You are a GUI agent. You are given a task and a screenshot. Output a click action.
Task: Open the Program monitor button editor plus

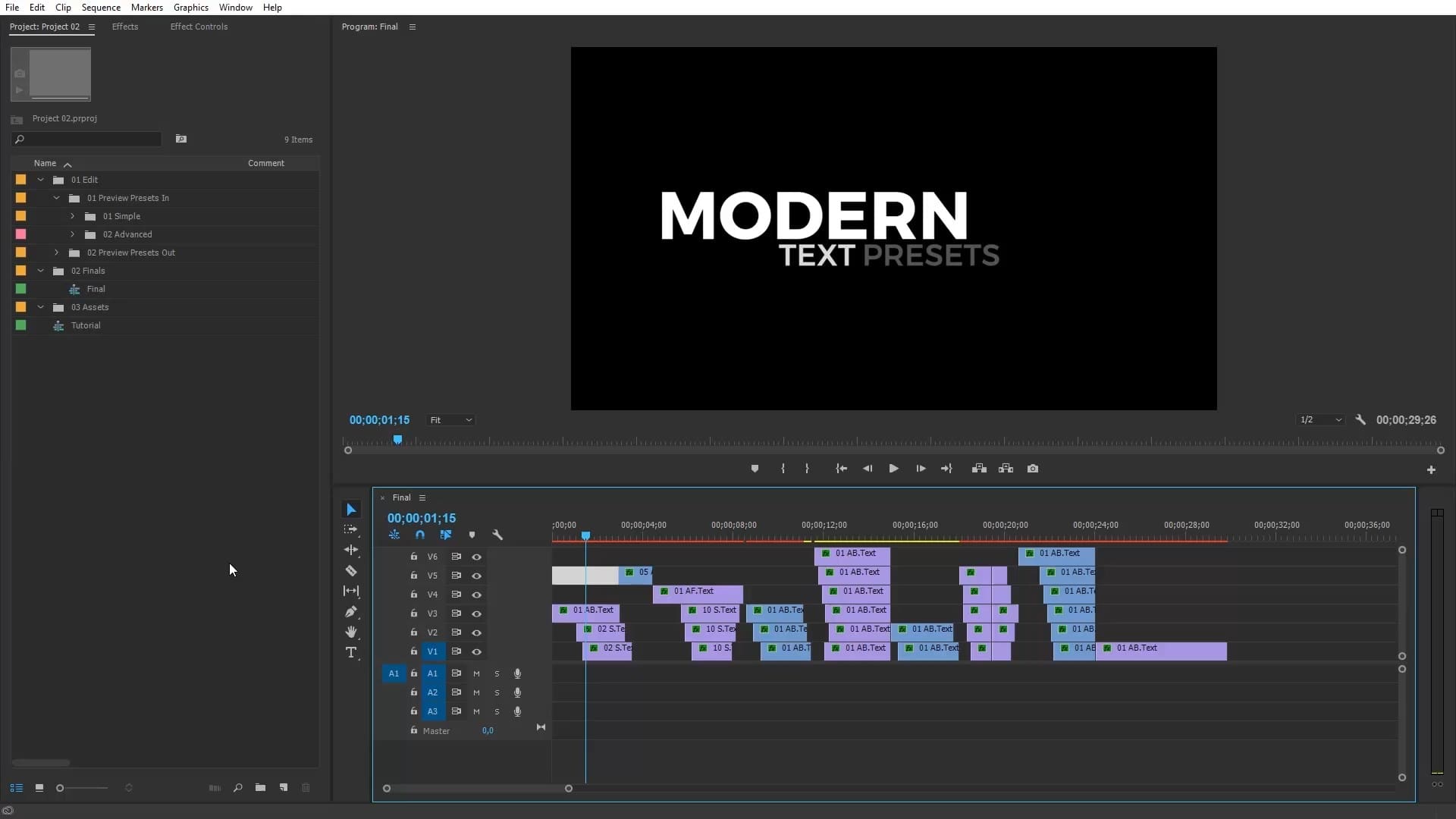[x=1431, y=470]
